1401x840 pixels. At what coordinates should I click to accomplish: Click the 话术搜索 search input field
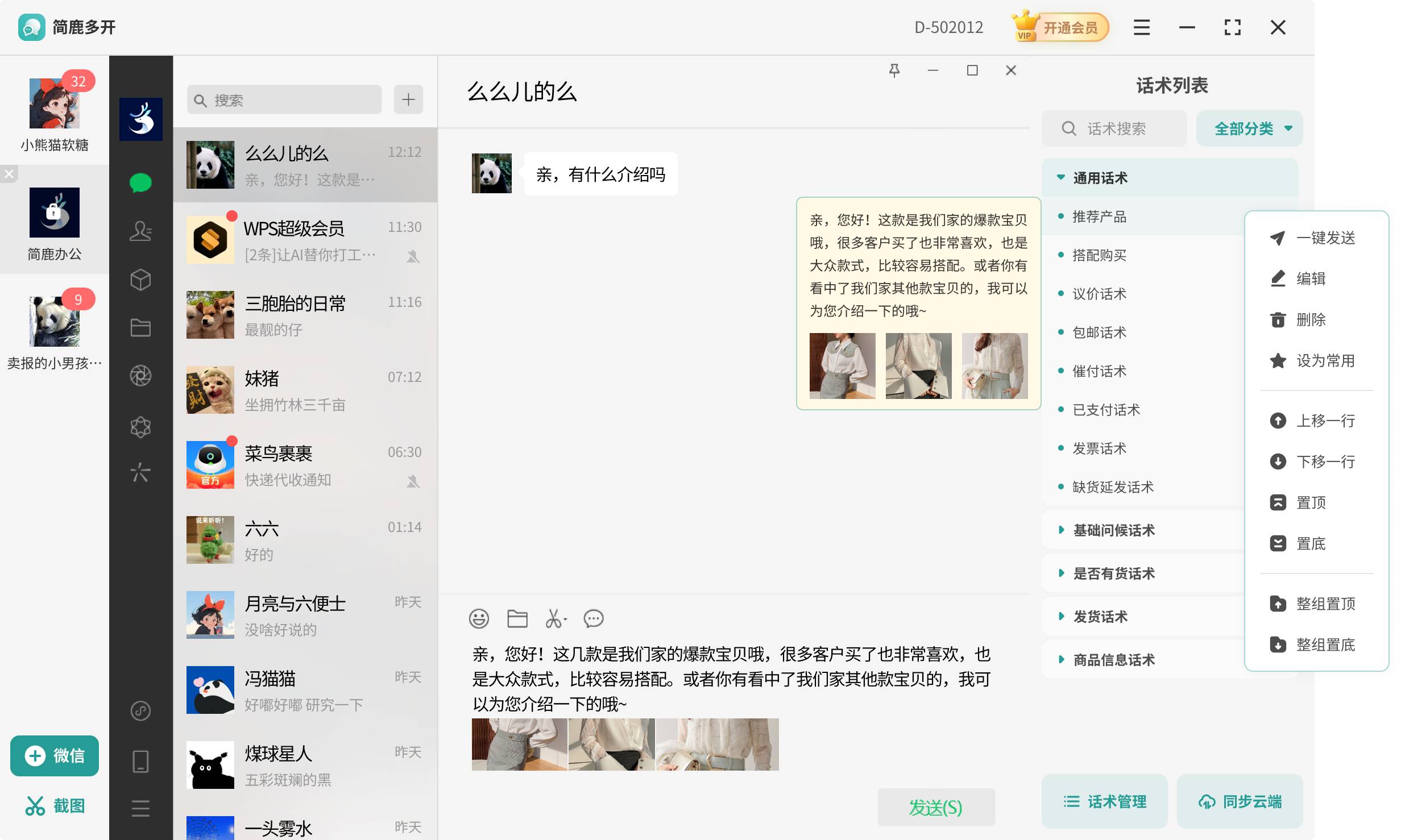pos(1113,128)
